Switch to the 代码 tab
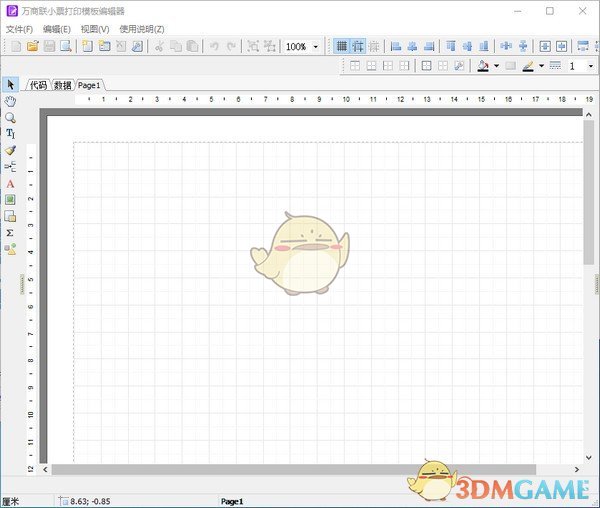 pyautogui.click(x=38, y=85)
